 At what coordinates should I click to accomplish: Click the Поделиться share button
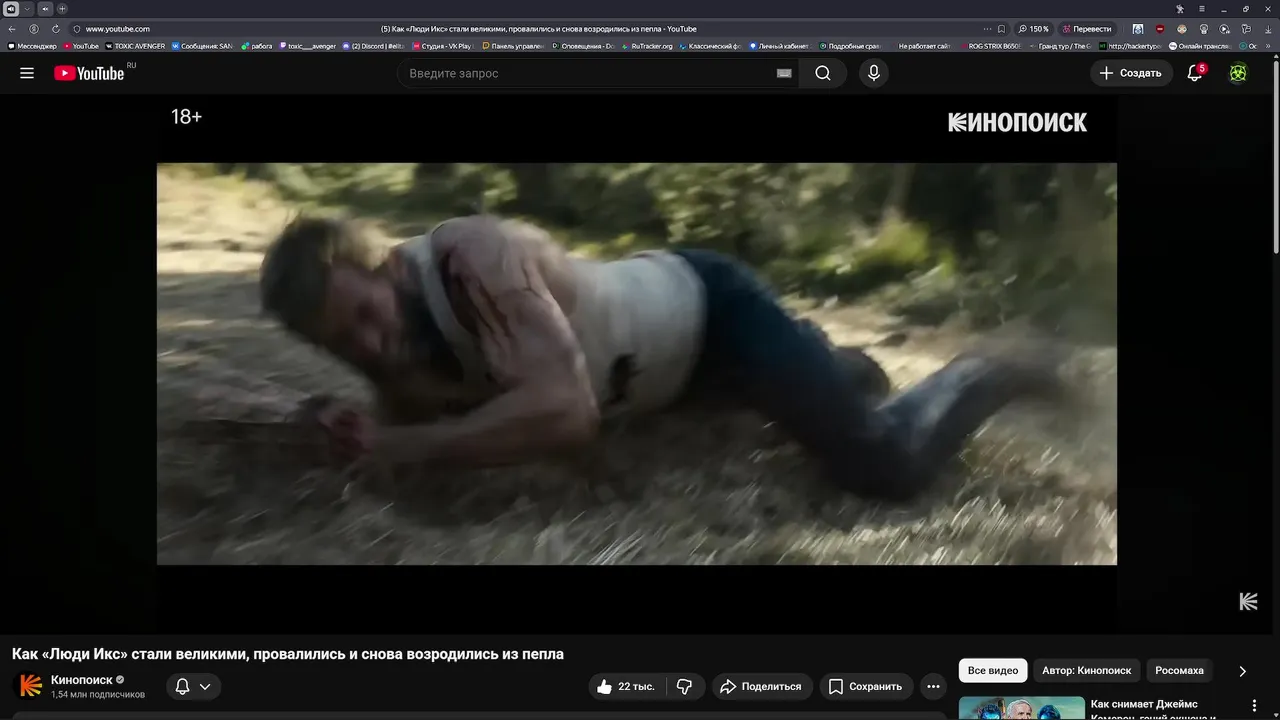[761, 686]
